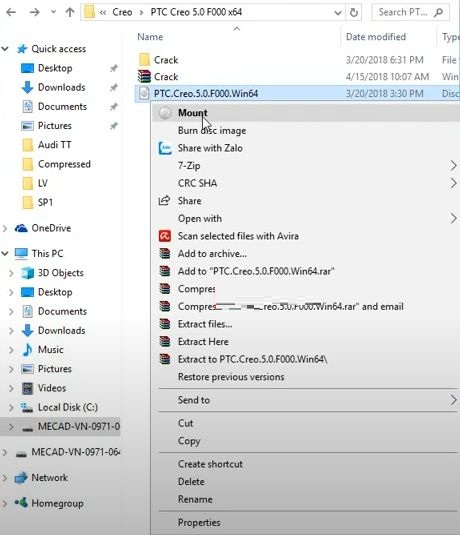Open the recent locations dropdown arrow
460x535 pixels.
[x=53, y=12]
